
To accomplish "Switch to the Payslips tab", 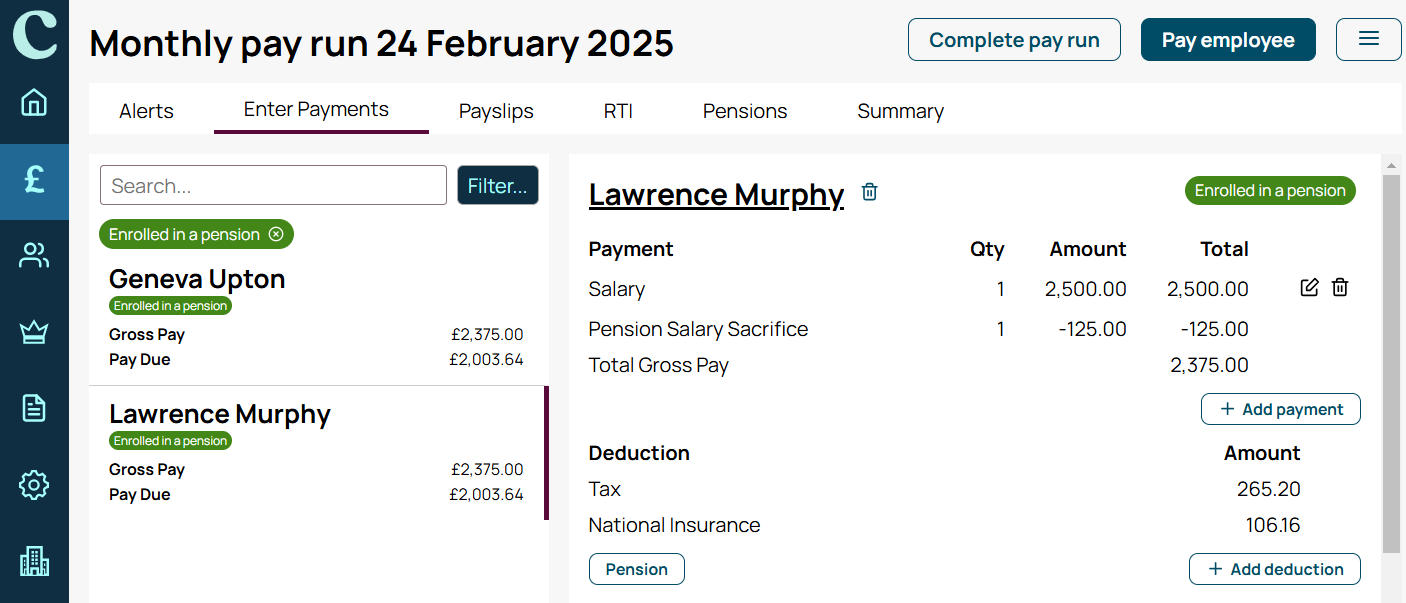I will click(x=496, y=111).
